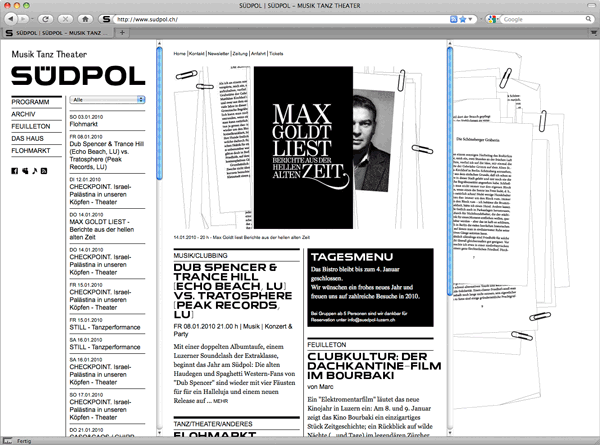Open the DUB SPENCER & TRANCE HILL headline
The height and width of the screenshot is (445, 600).
click(x=233, y=291)
